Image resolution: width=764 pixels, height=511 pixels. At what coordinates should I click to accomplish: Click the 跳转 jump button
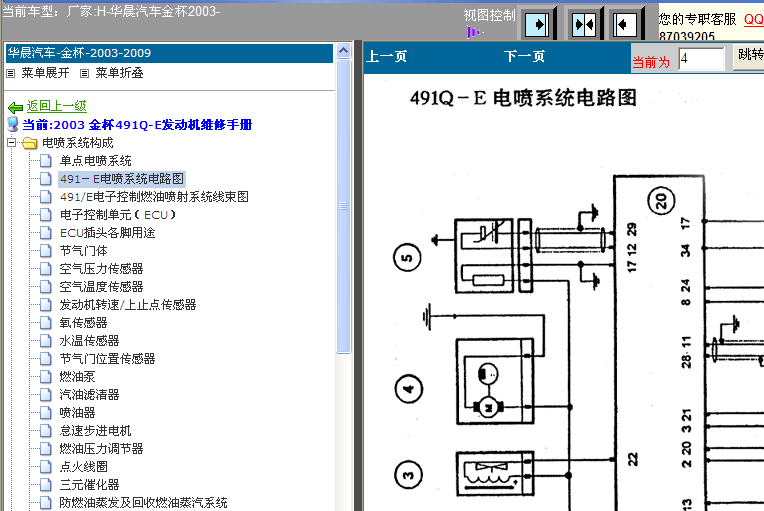pos(749,55)
